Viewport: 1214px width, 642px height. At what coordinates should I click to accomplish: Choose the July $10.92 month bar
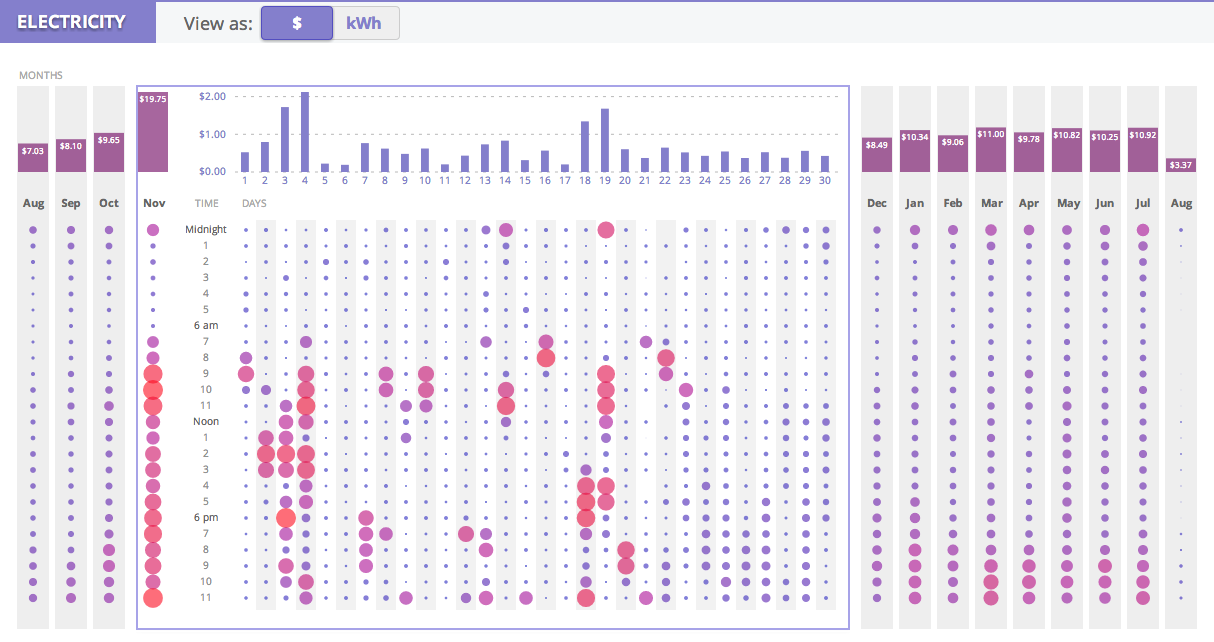(1143, 149)
